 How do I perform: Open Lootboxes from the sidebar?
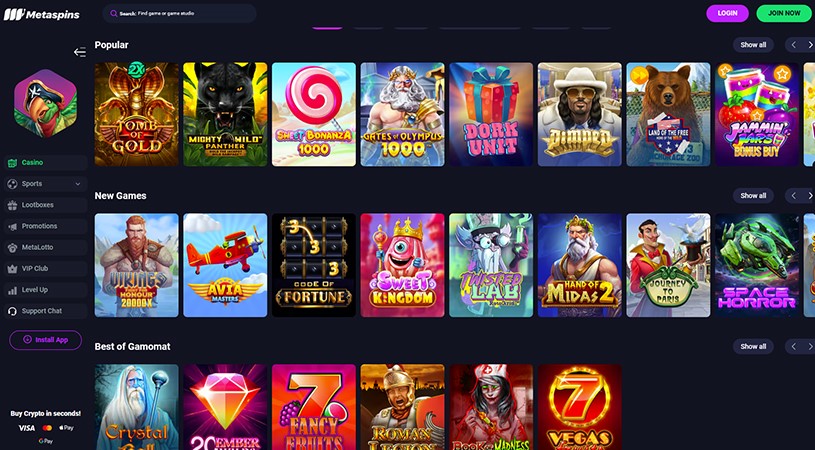pyautogui.click(x=46, y=205)
